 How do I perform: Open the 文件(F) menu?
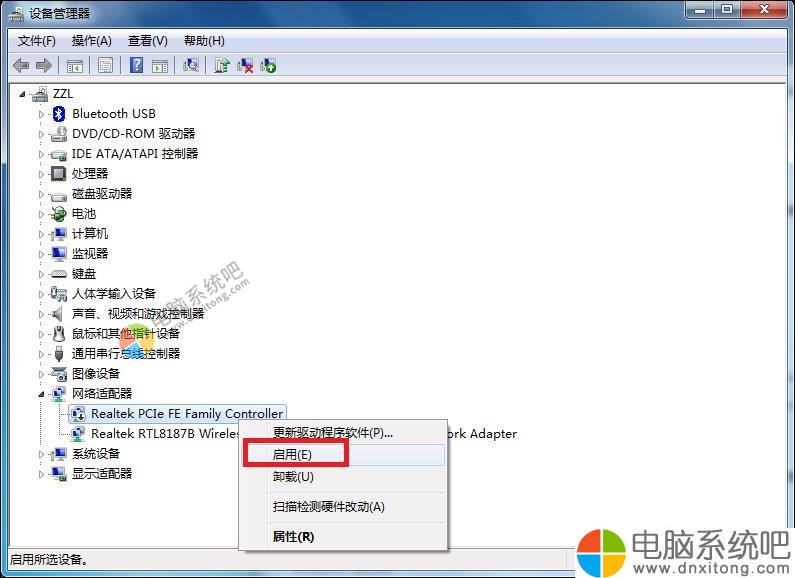point(37,41)
